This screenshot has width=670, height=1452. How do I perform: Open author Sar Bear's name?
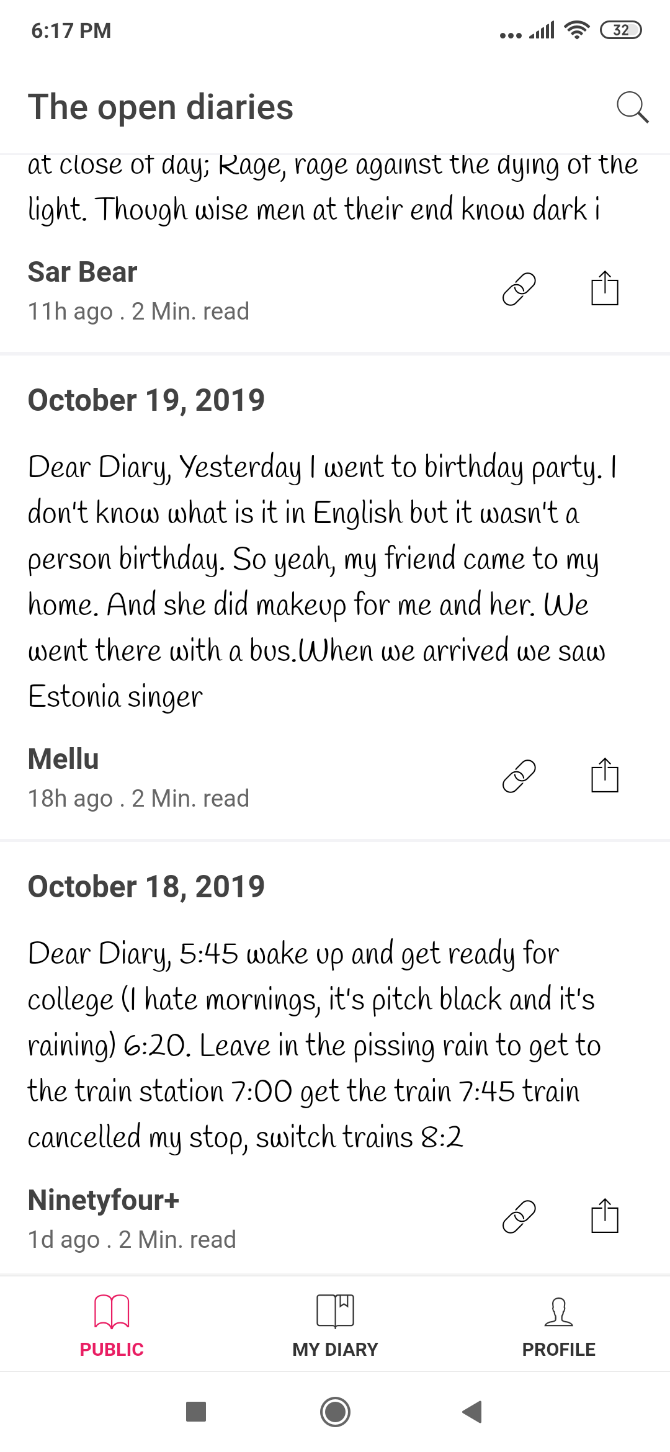(83, 272)
